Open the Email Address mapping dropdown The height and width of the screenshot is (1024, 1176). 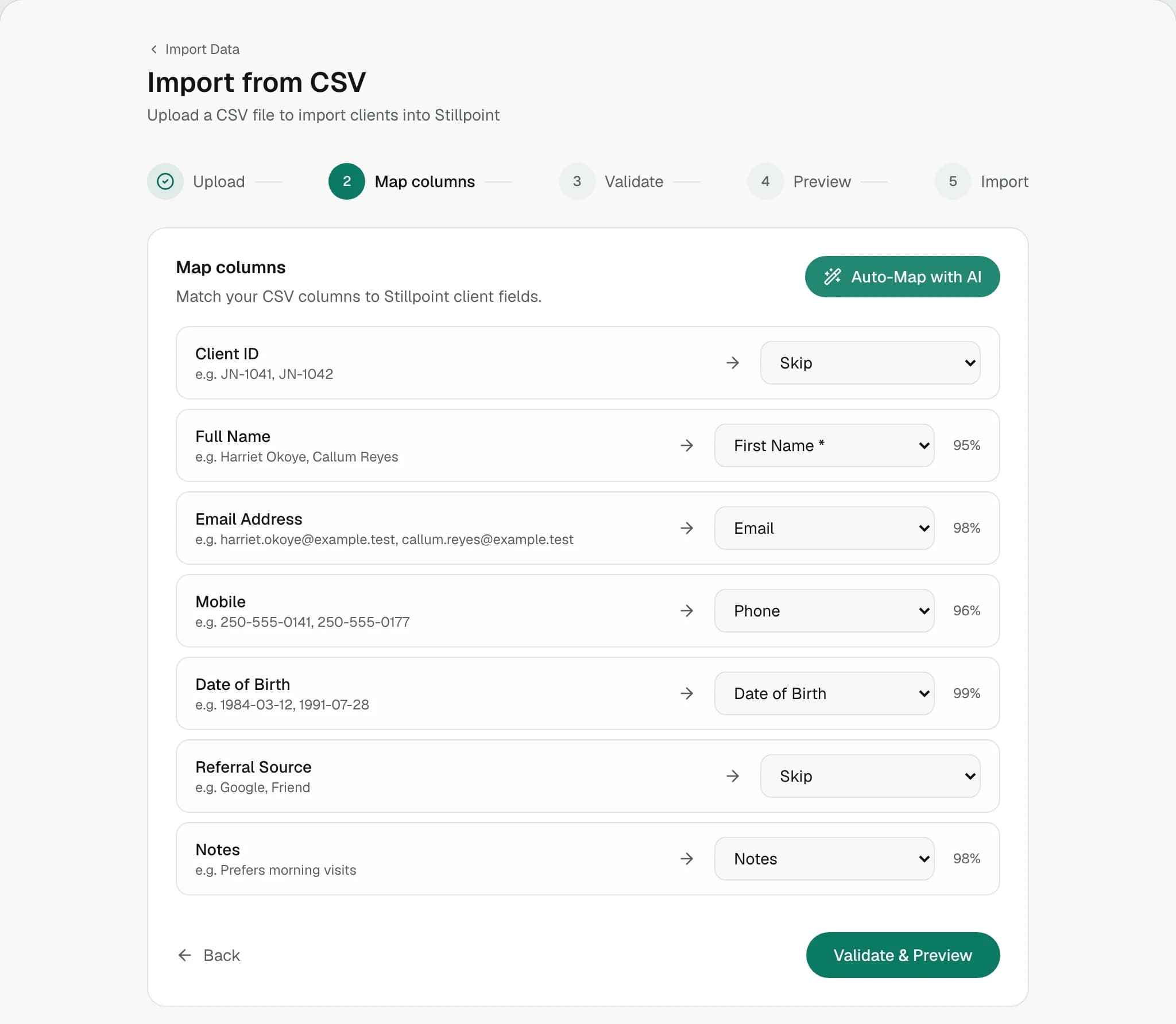tap(824, 528)
